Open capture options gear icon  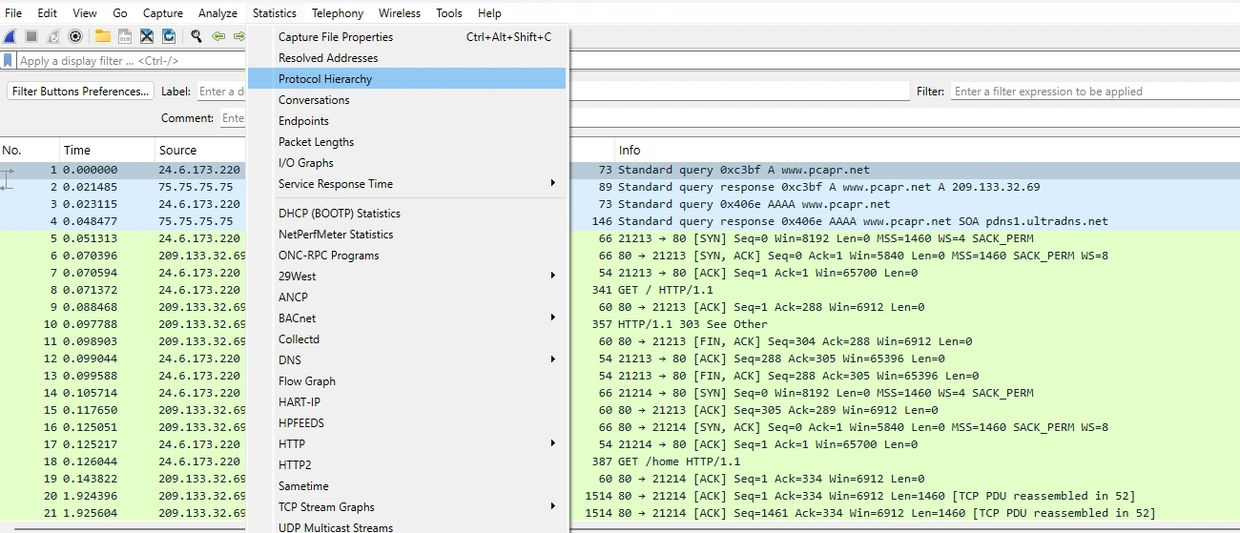click(x=75, y=36)
